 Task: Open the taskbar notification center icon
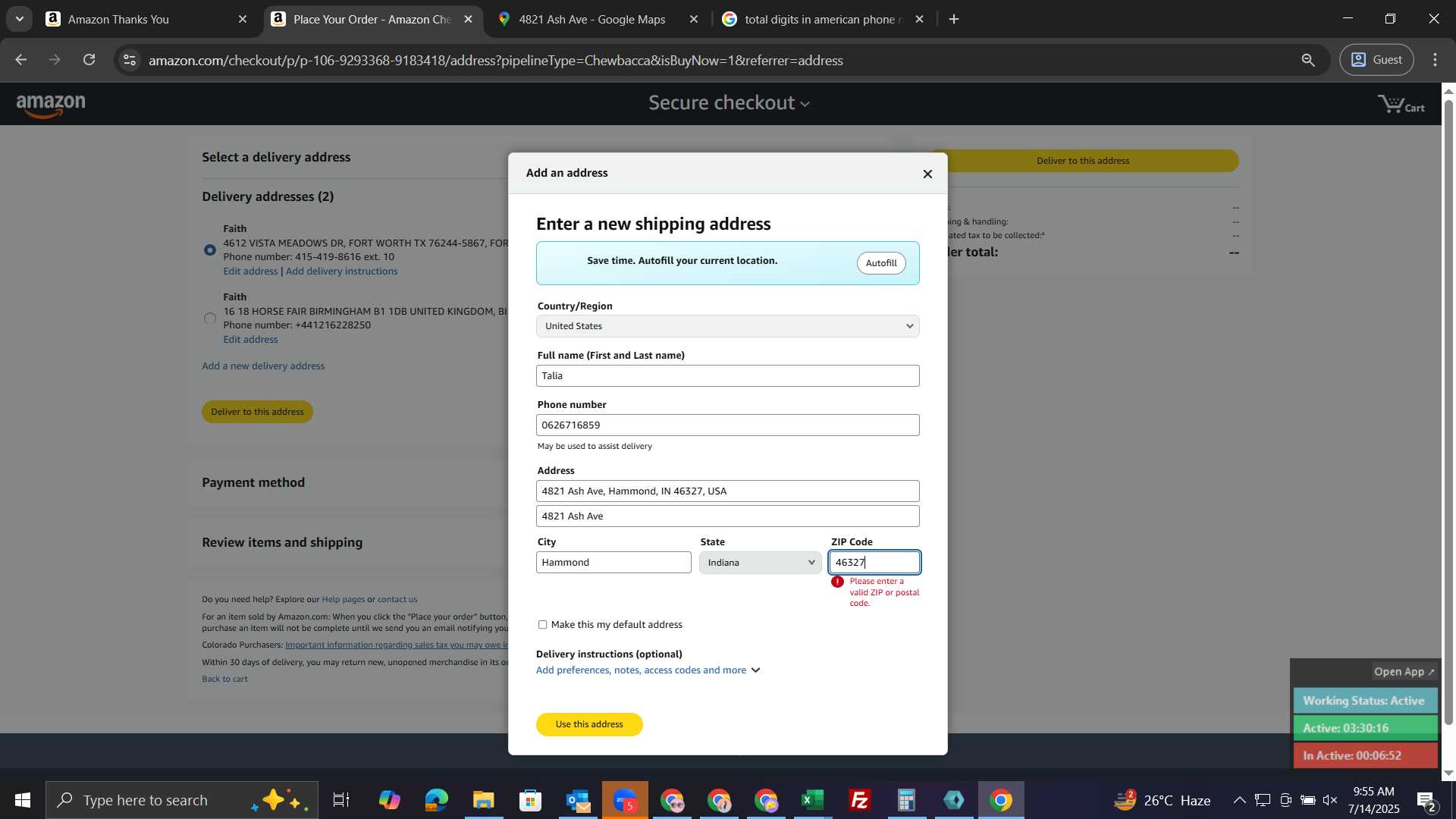click(x=1426, y=800)
